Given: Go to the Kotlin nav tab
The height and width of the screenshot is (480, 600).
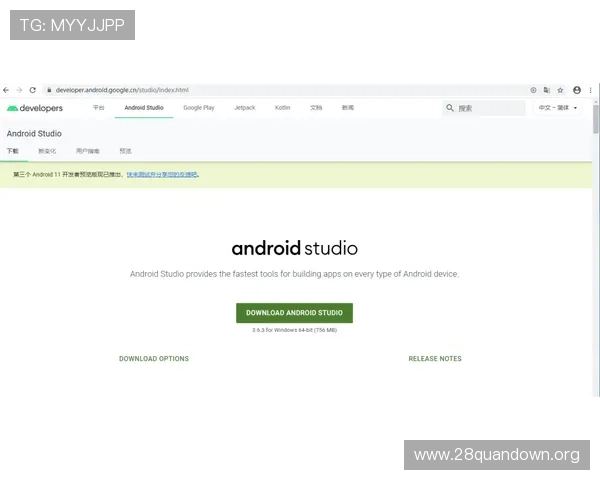Looking at the screenshot, I should (282, 108).
